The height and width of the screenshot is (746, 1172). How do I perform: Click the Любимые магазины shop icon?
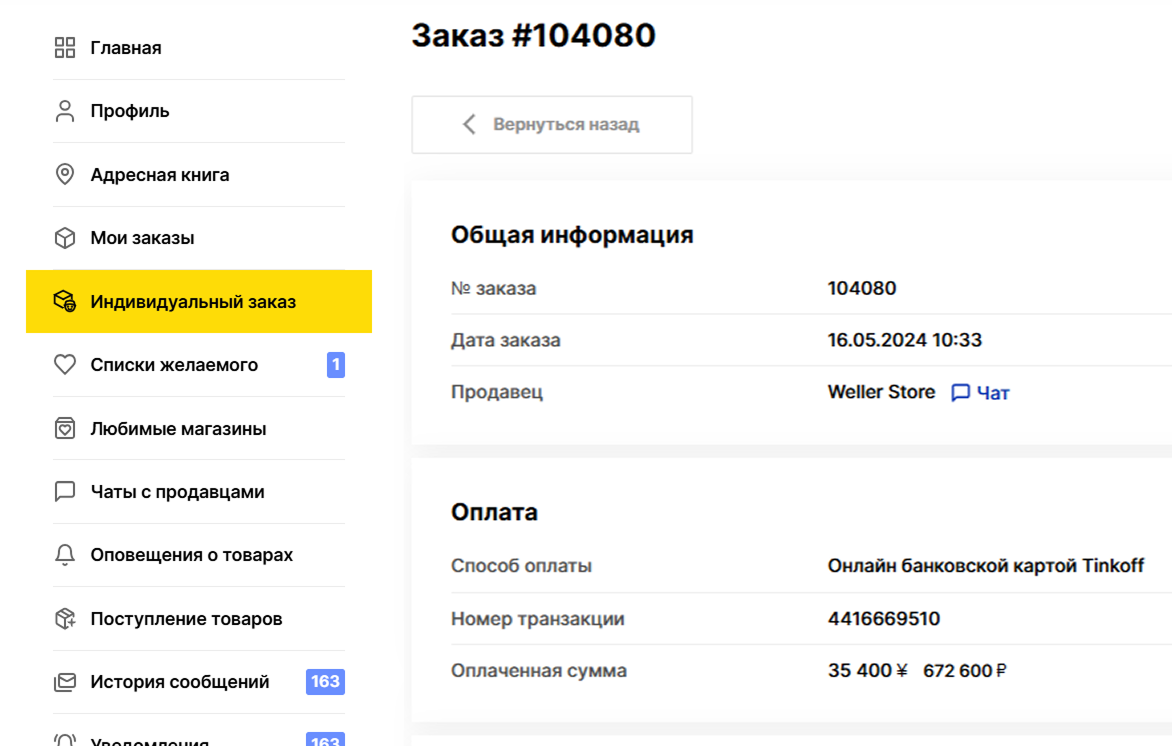tap(64, 428)
